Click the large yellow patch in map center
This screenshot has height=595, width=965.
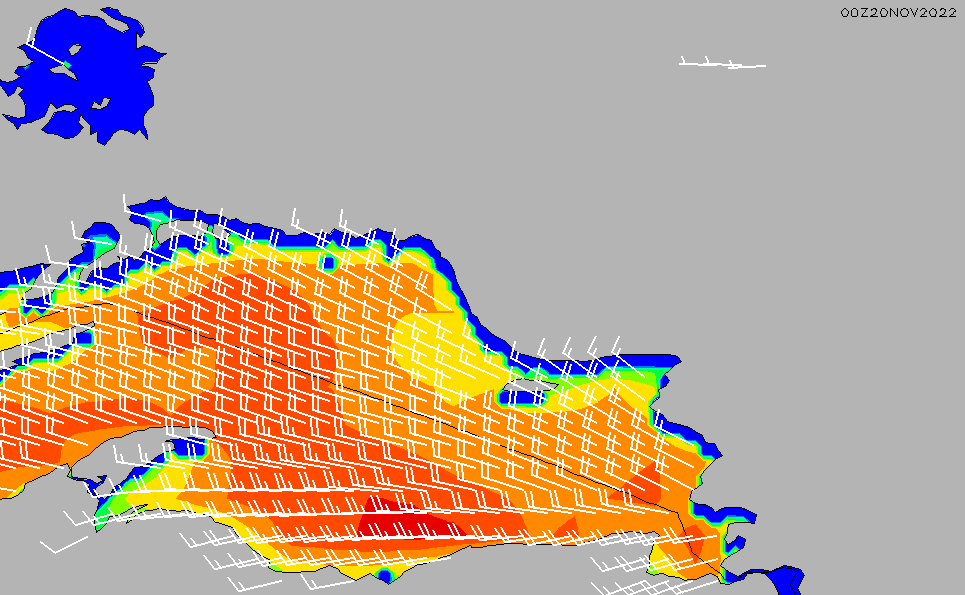point(430,345)
